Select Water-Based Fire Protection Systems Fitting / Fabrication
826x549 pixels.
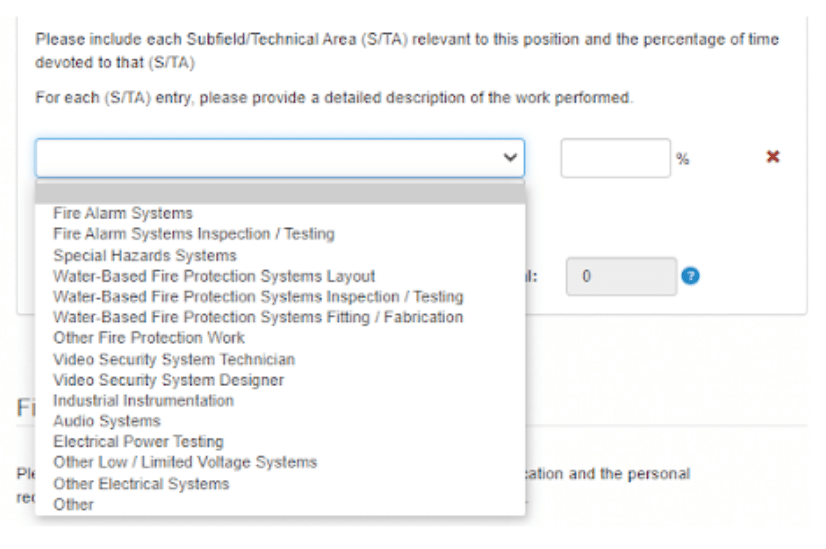[258, 317]
